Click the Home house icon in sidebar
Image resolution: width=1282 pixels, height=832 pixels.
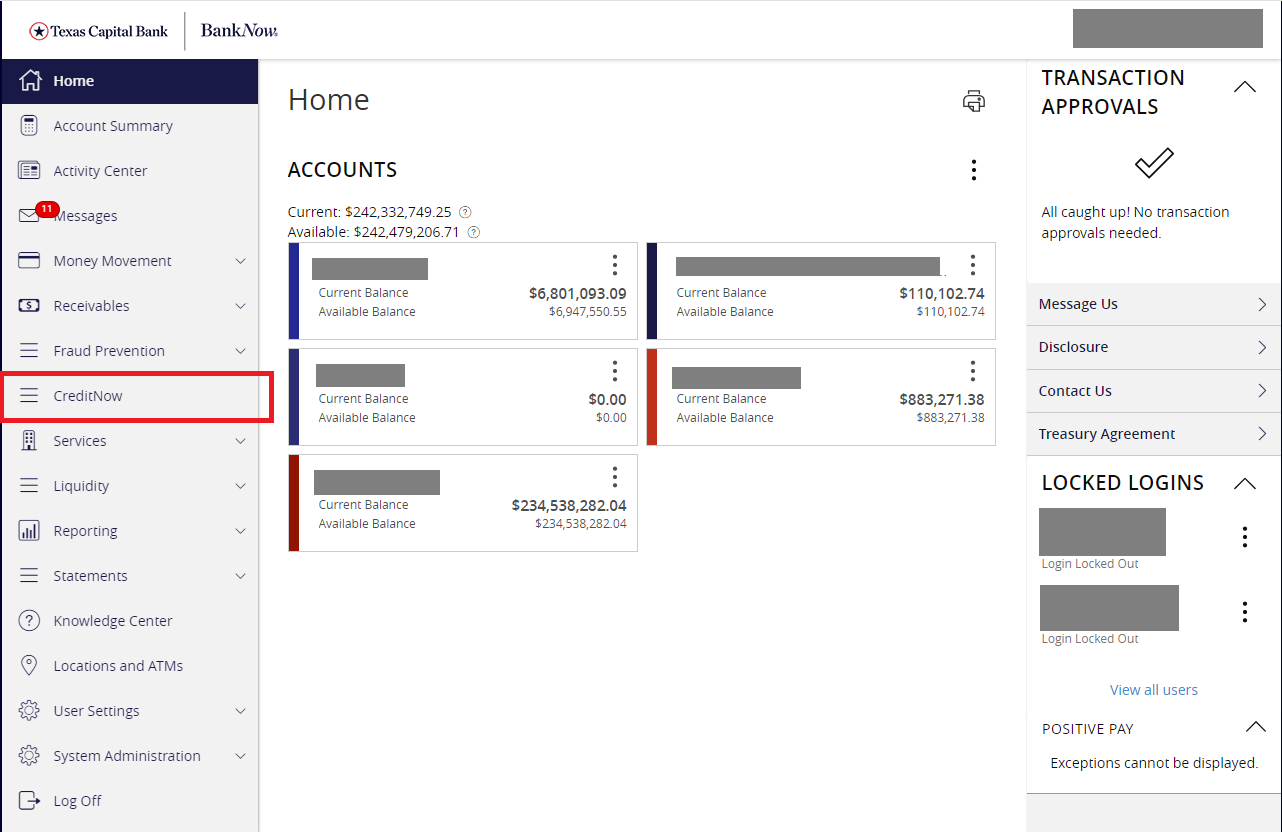pos(30,81)
